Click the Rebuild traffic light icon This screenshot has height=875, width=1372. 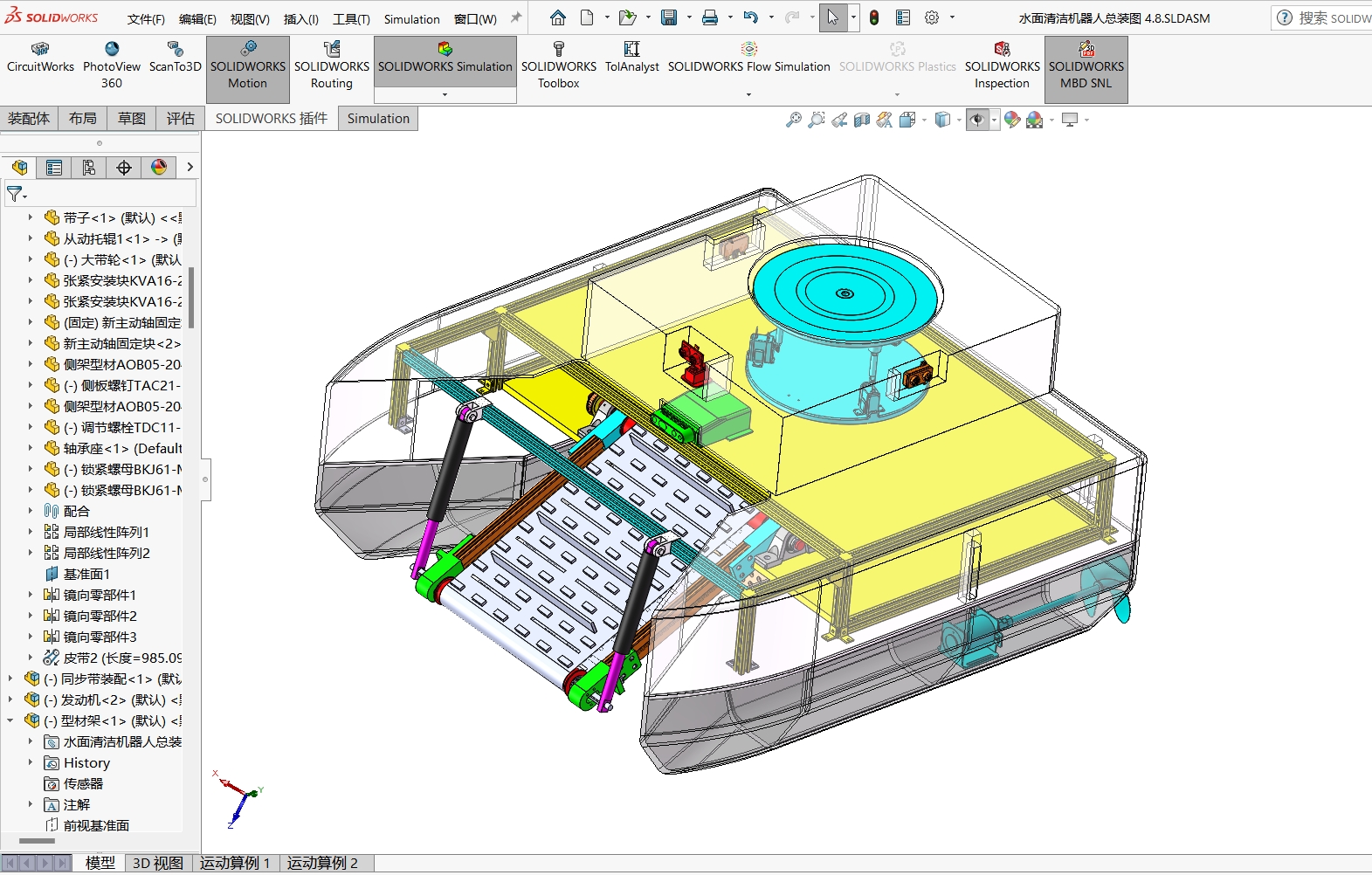click(x=874, y=17)
